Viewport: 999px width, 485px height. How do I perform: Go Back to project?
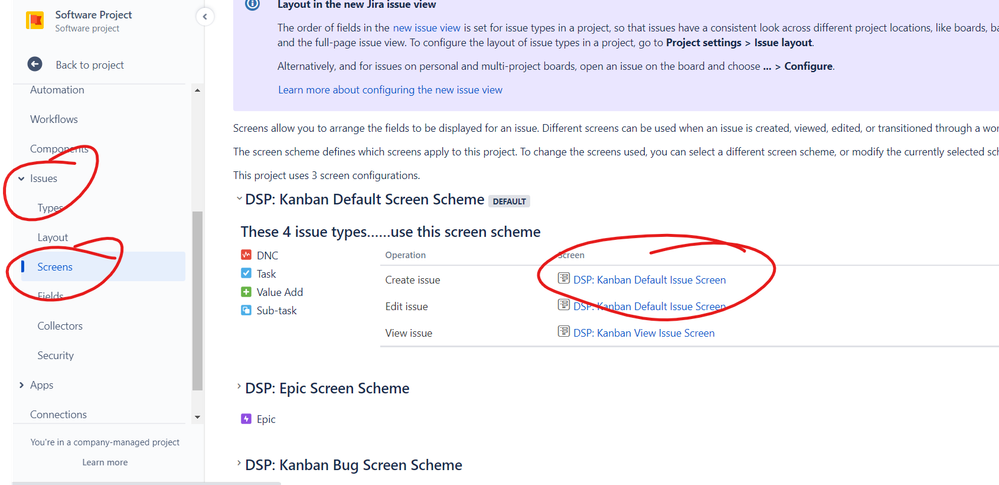click(x=90, y=65)
